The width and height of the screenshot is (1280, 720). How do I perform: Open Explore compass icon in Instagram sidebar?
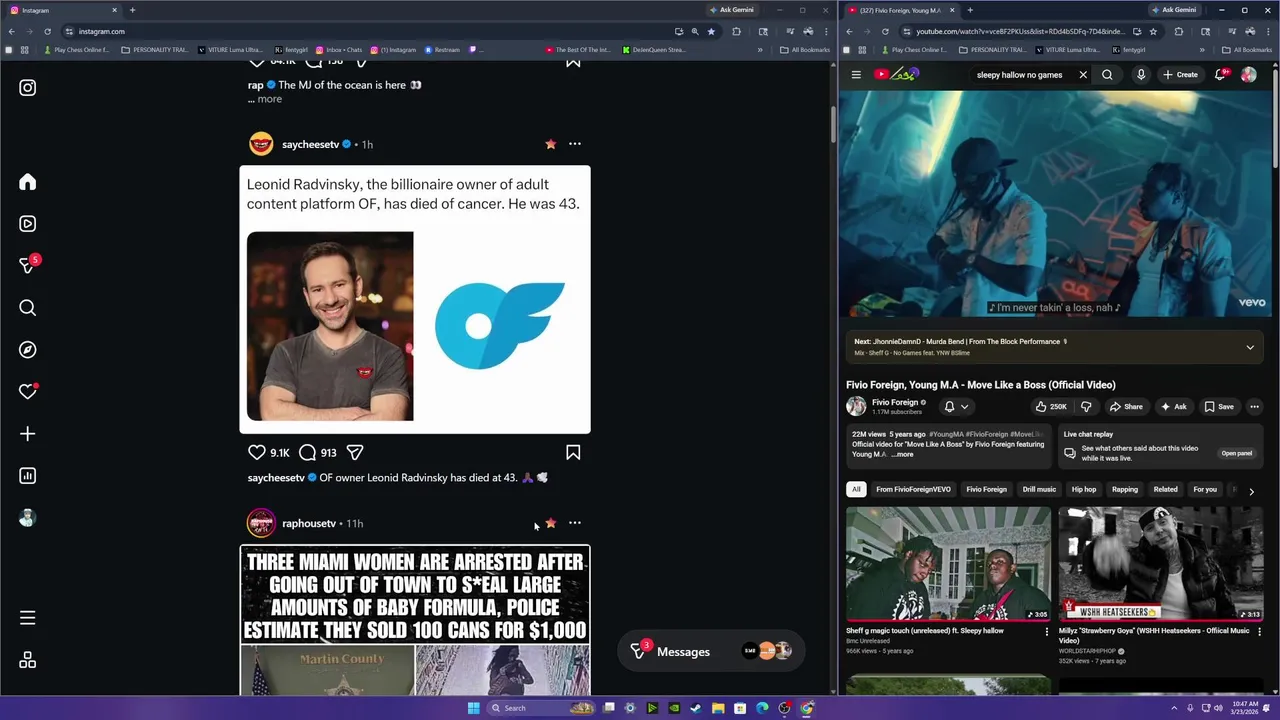tap(28, 350)
